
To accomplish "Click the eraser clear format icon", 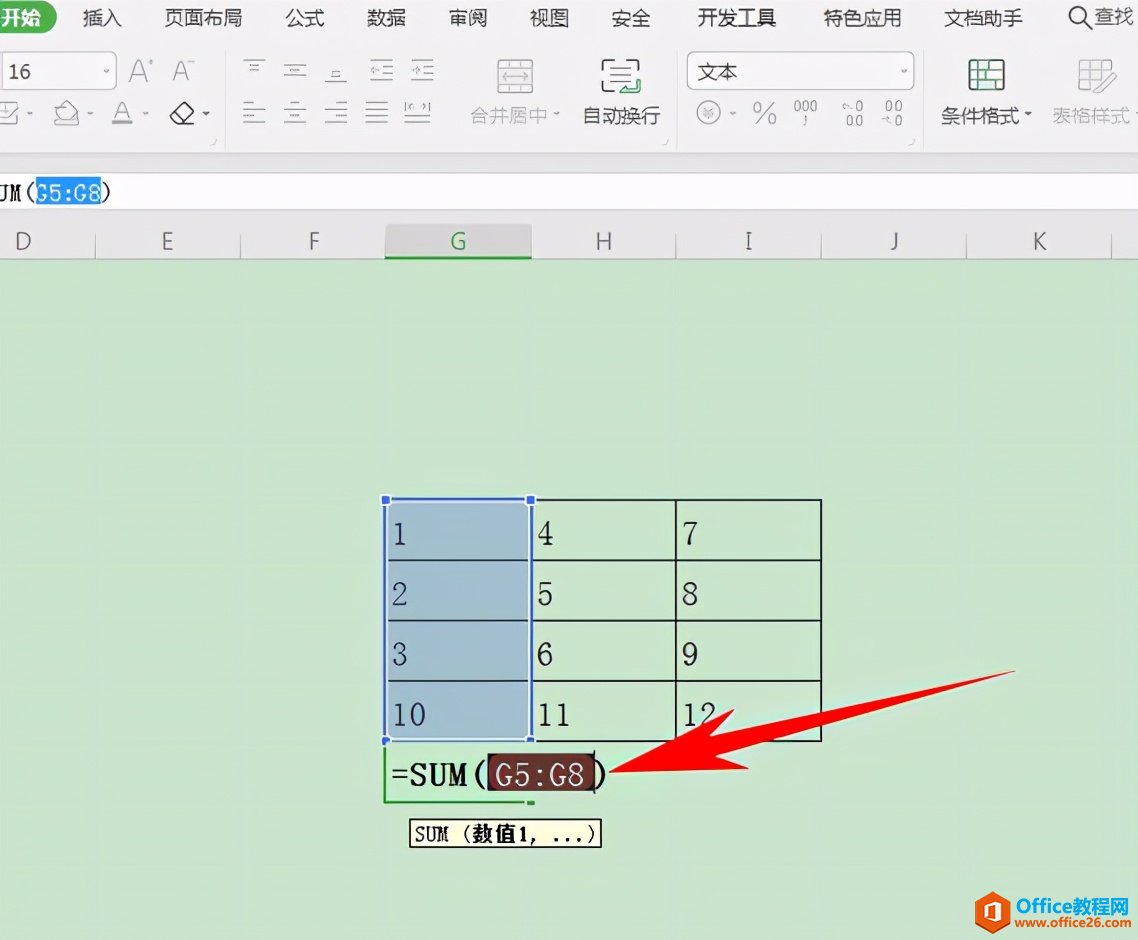I will 183,113.
